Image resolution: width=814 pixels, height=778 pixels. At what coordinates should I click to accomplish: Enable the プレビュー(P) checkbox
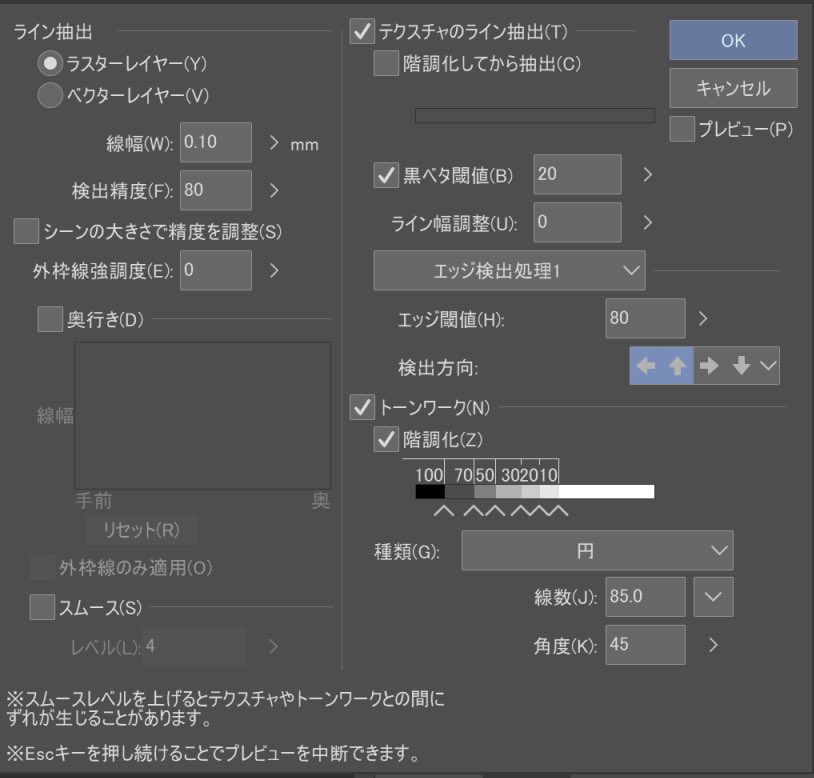pos(681,128)
